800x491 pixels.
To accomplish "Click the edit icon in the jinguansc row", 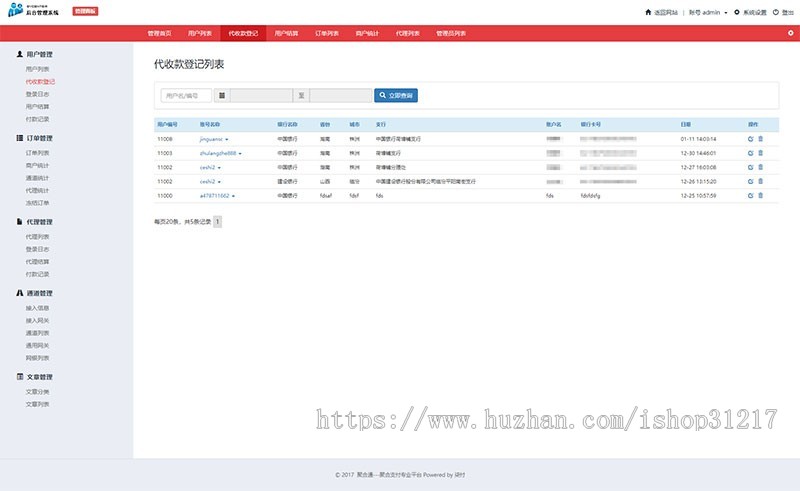I will 751,139.
